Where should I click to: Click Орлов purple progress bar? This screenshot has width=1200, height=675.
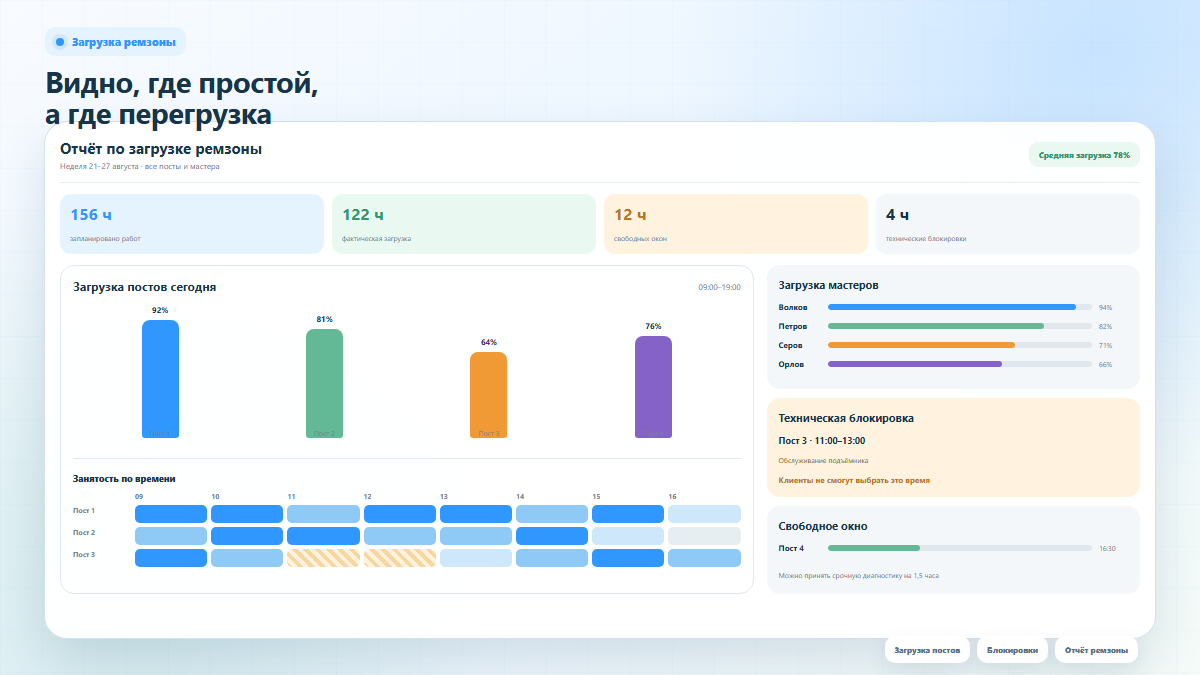[x=960, y=364]
